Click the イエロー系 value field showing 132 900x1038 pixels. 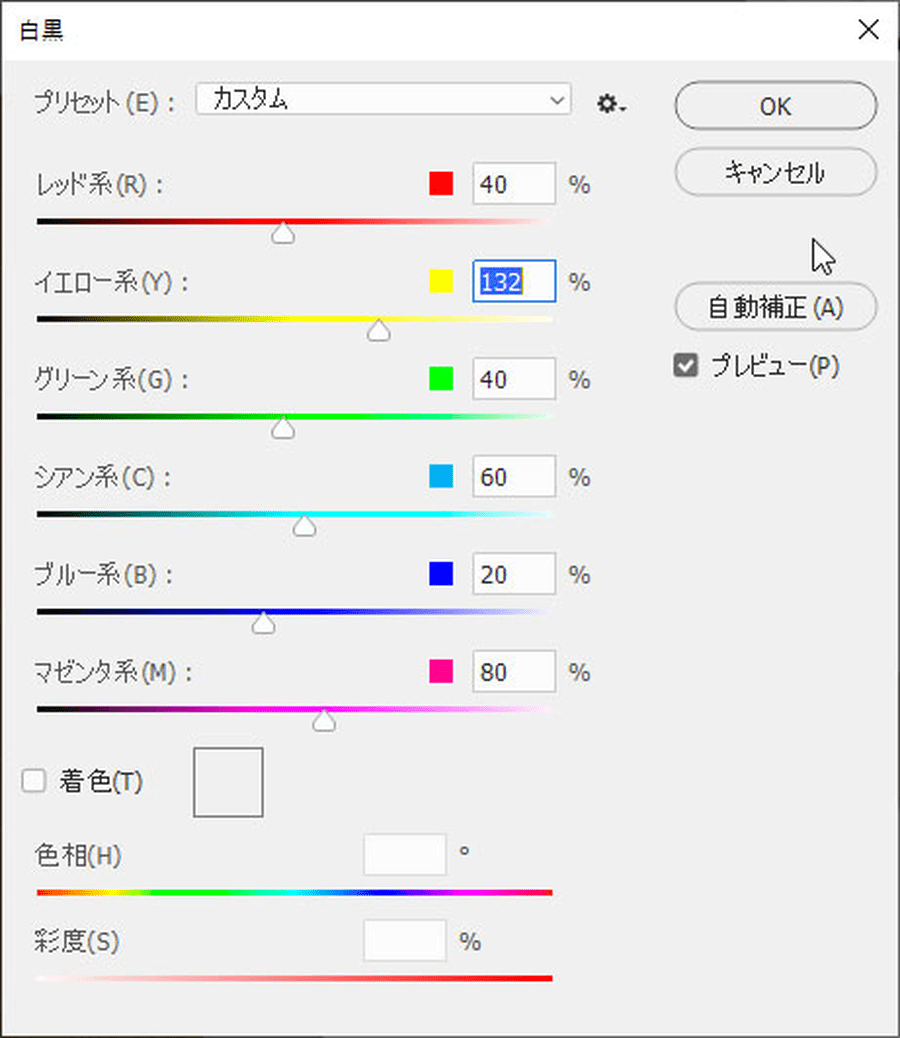(x=513, y=282)
